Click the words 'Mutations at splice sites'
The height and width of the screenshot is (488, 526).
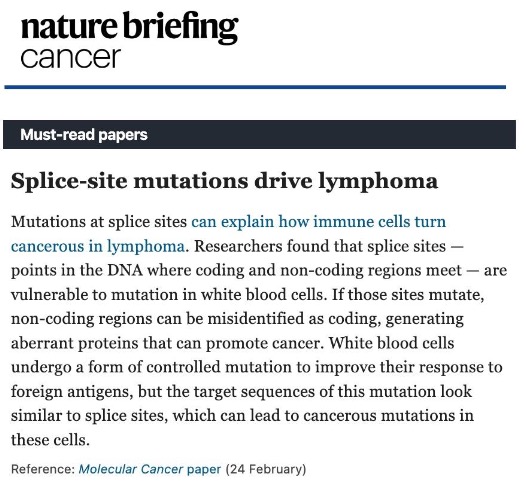pos(99,222)
